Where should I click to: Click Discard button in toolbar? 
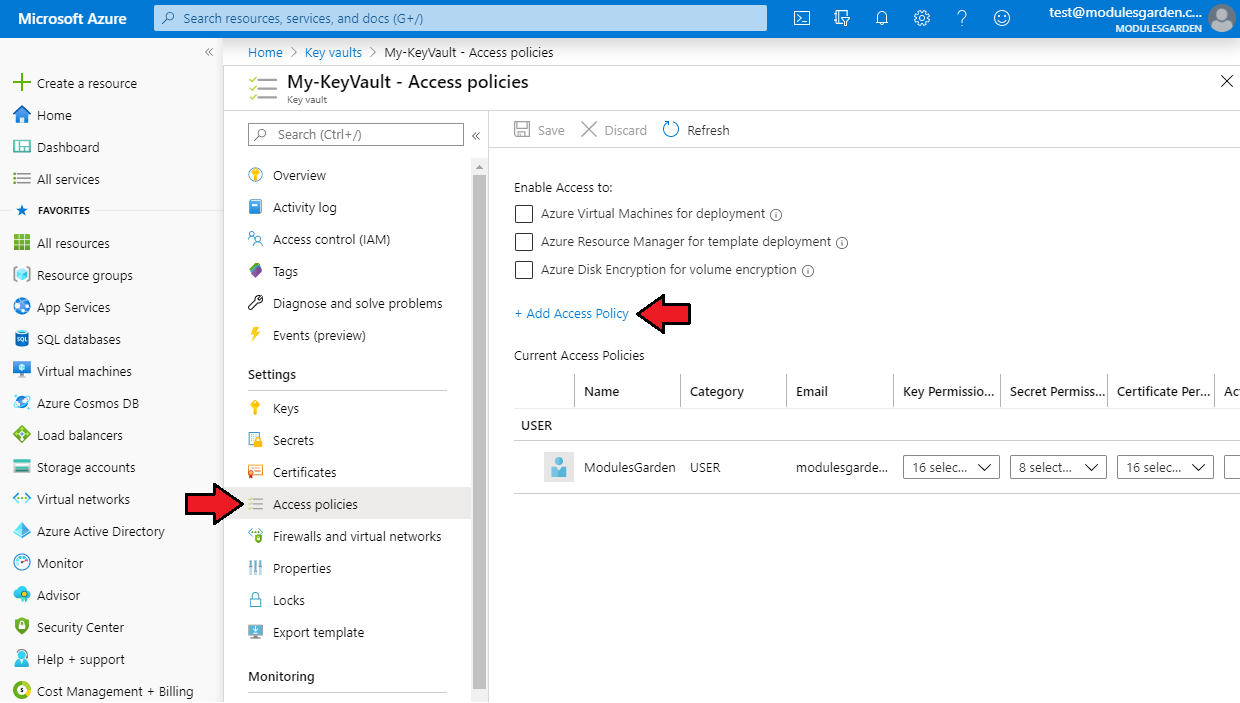coord(614,130)
